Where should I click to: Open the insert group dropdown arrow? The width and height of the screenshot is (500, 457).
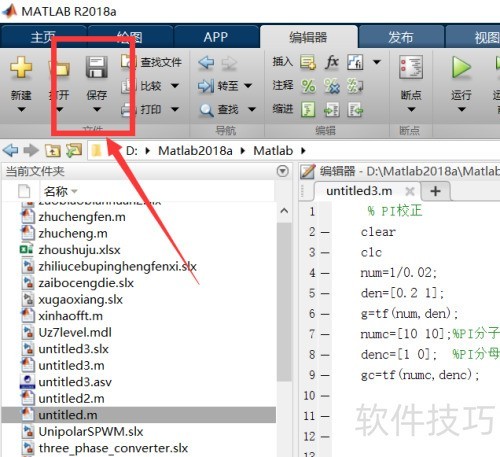pos(377,62)
